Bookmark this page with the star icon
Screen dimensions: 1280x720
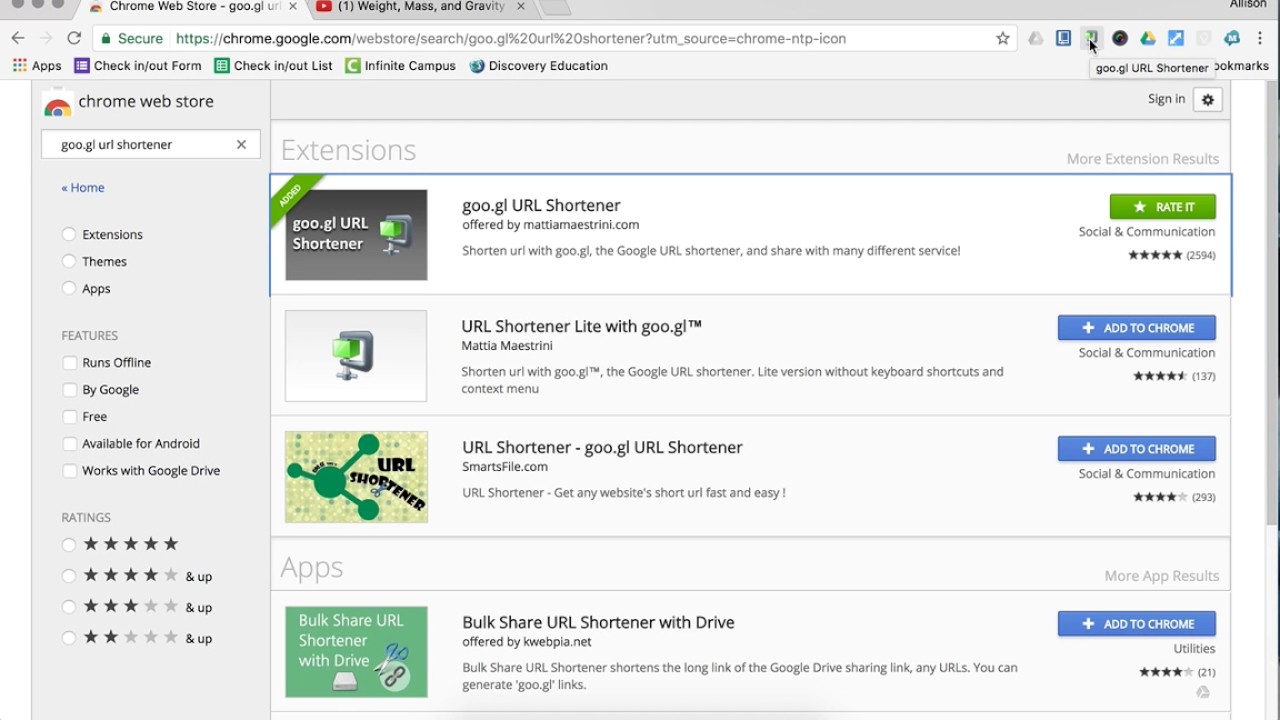1003,38
